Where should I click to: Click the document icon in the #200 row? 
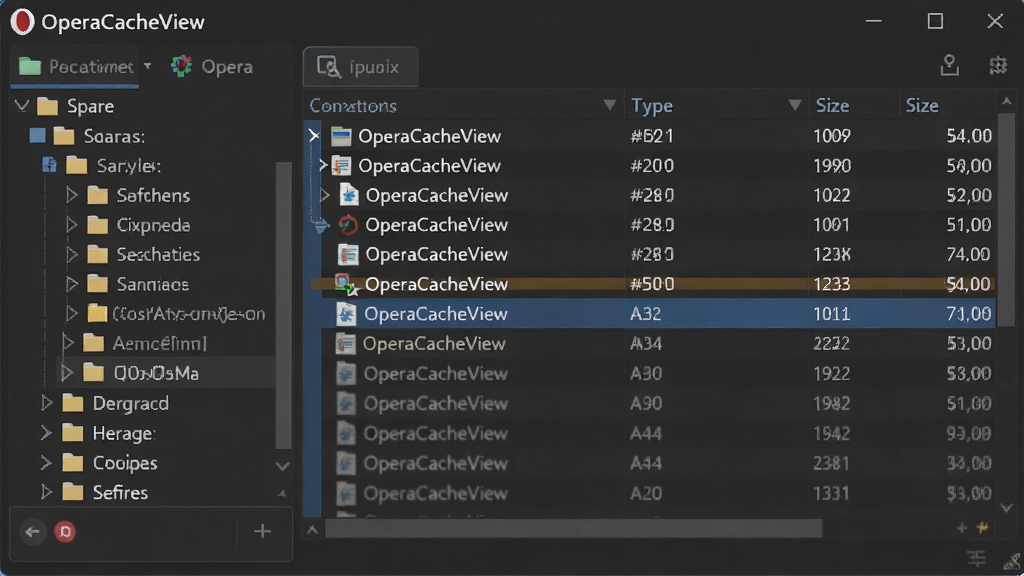342,165
